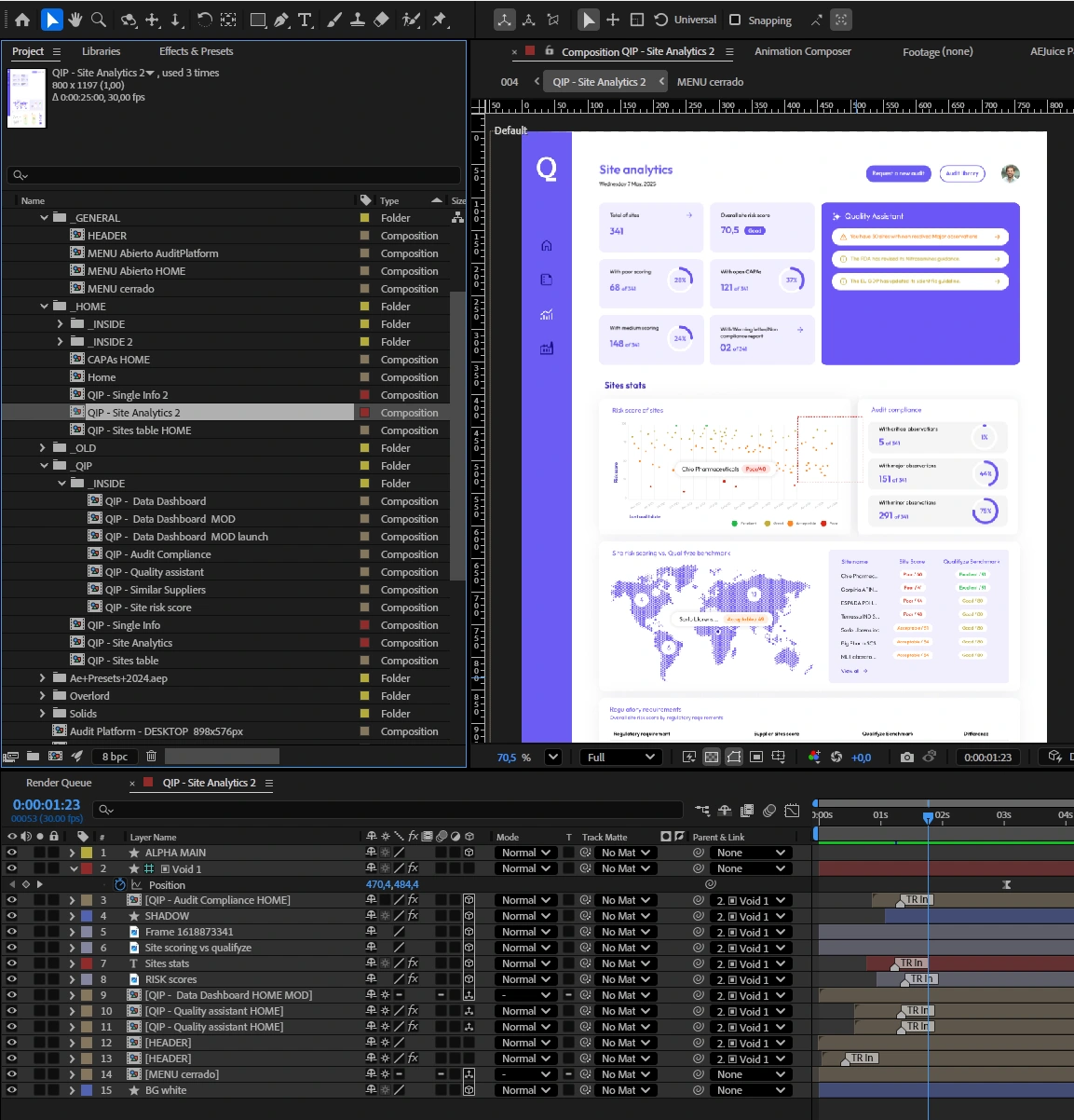Open blending mode dropdown for ALPHA MAIN
Image resolution: width=1074 pixels, height=1120 pixels.
526,853
